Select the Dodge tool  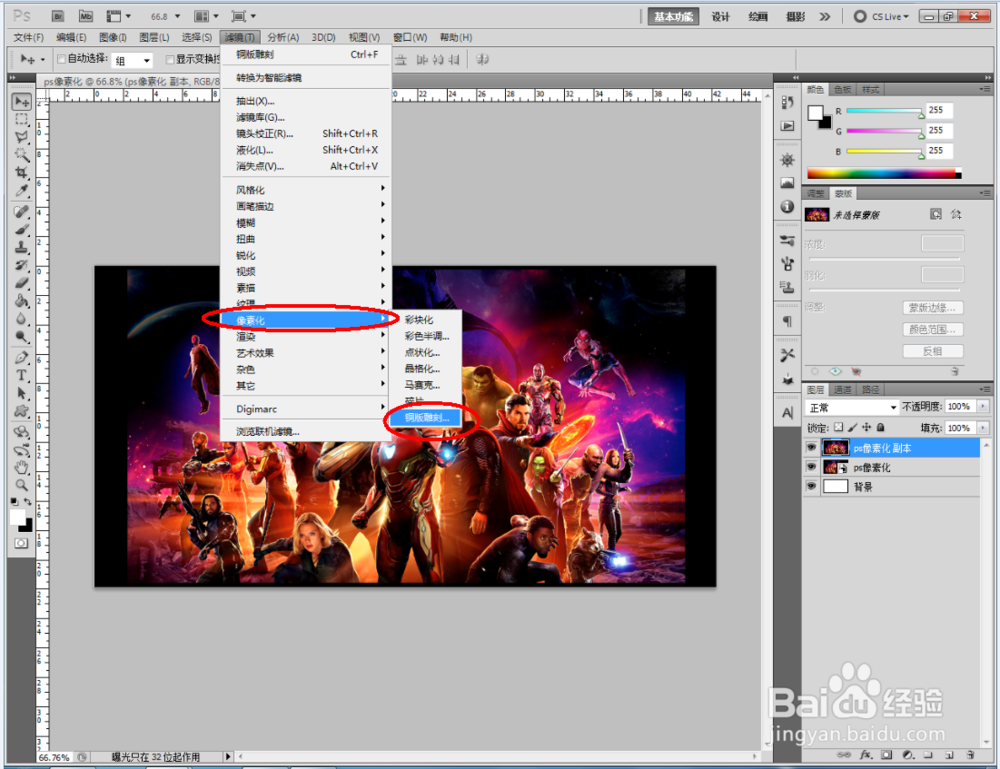pyautogui.click(x=22, y=336)
